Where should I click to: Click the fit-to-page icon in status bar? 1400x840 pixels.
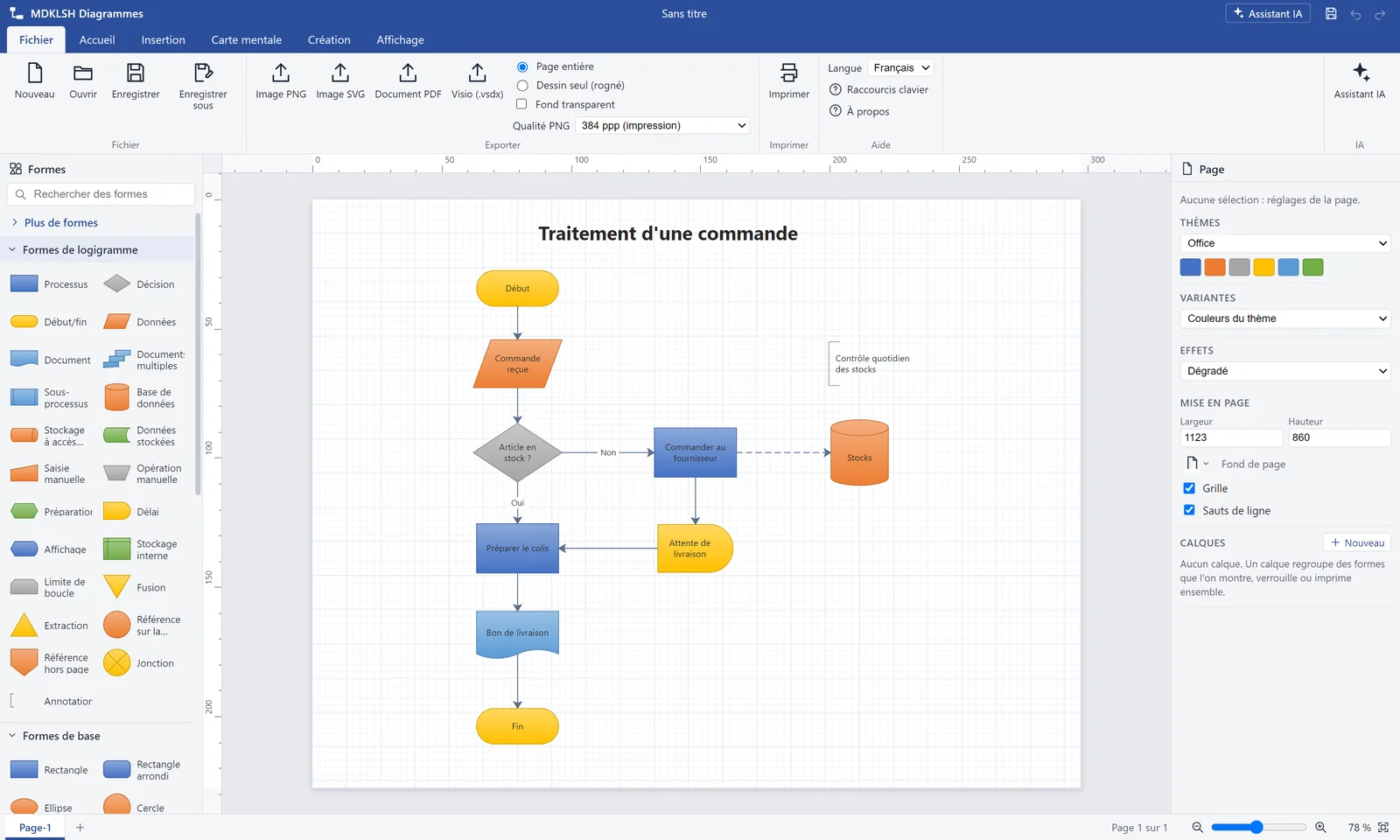(1383, 828)
